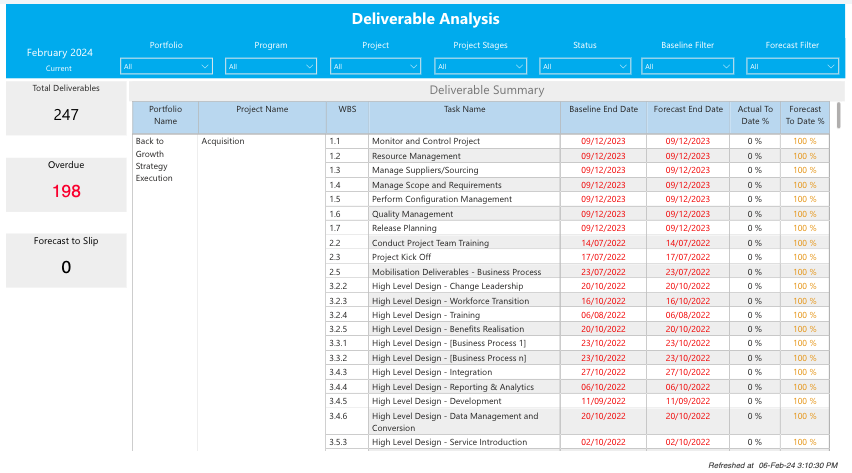Sort by Actual To Date % header

click(755, 117)
